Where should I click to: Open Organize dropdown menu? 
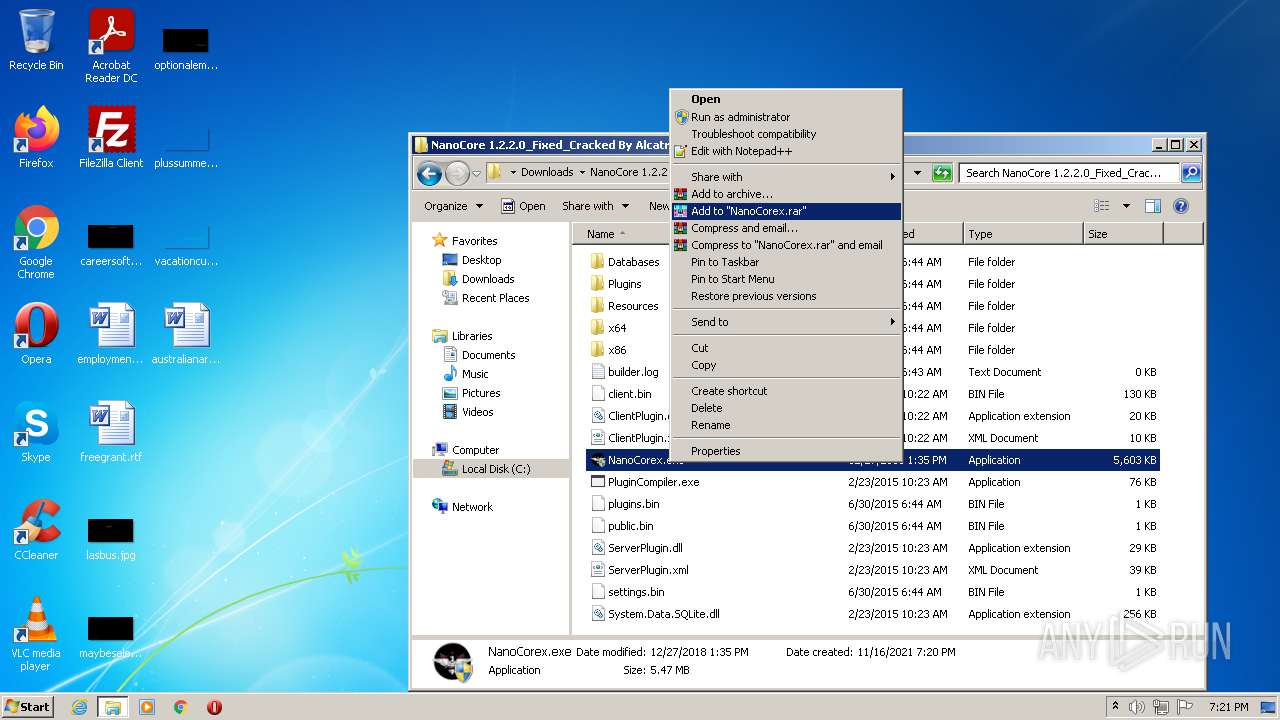coord(453,206)
